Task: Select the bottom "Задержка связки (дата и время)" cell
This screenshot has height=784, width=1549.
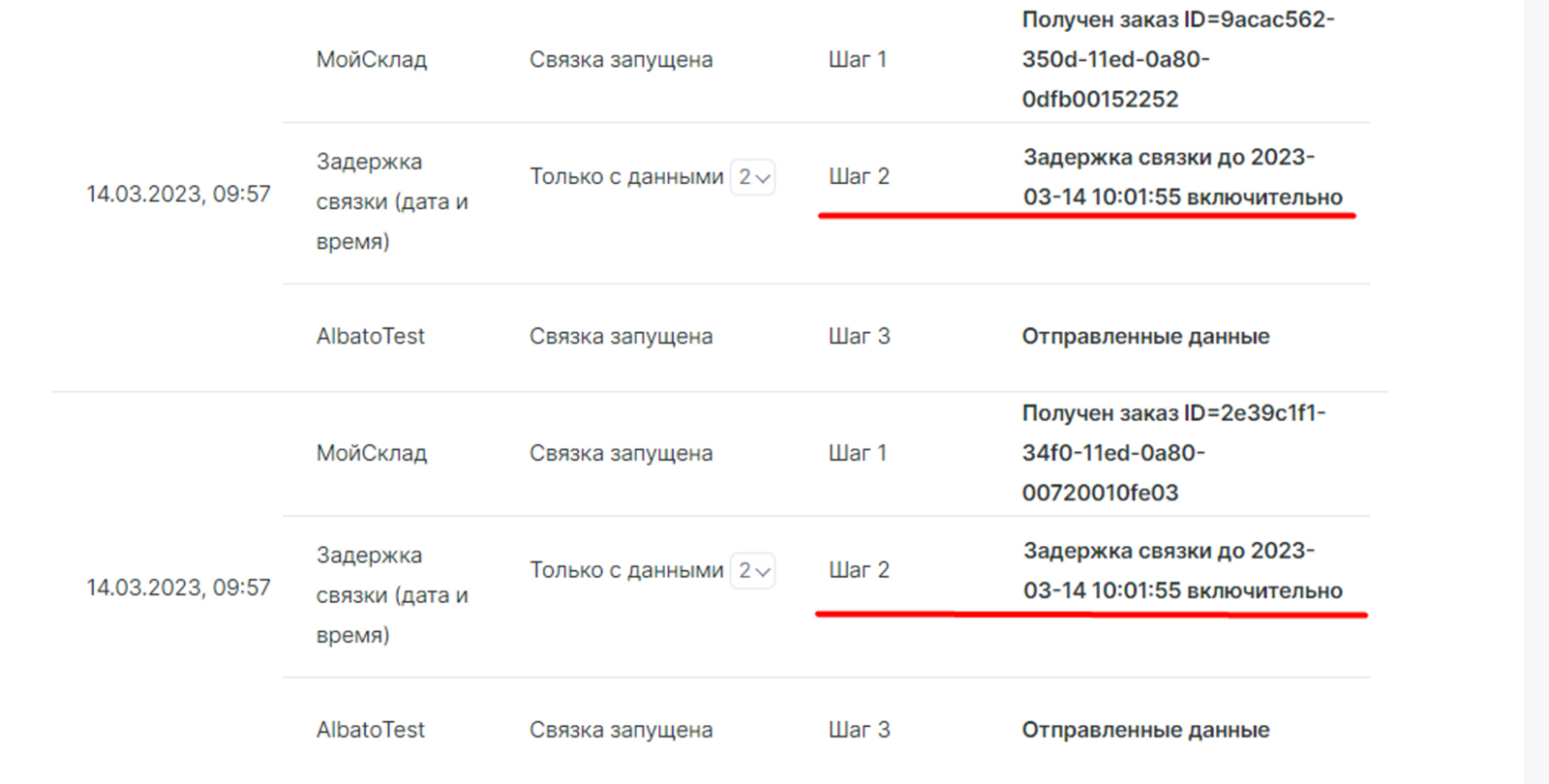Action: click(391, 595)
